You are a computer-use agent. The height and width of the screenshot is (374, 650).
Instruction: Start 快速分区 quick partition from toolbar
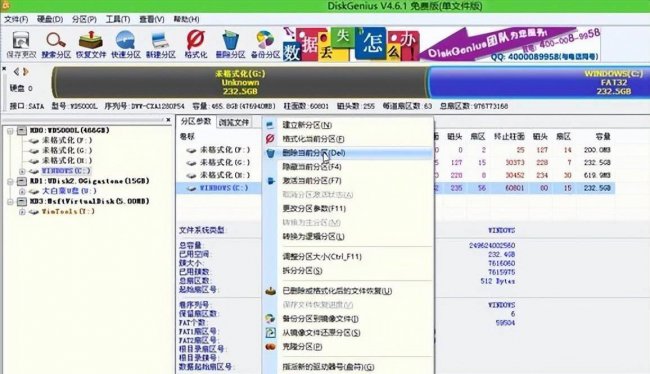pyautogui.click(x=126, y=44)
